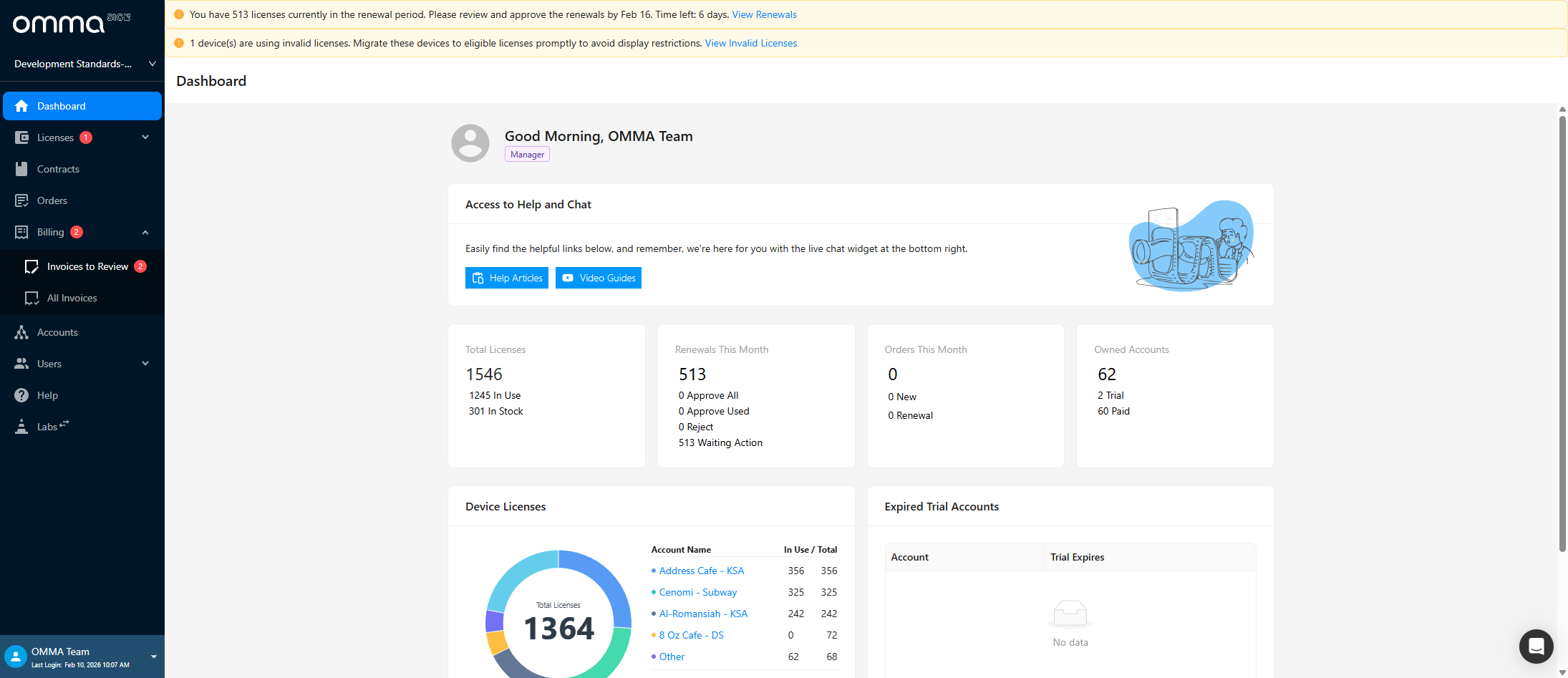The height and width of the screenshot is (678, 1568).
Task: Click the Accounts icon in sidebar
Action: [x=21, y=332]
